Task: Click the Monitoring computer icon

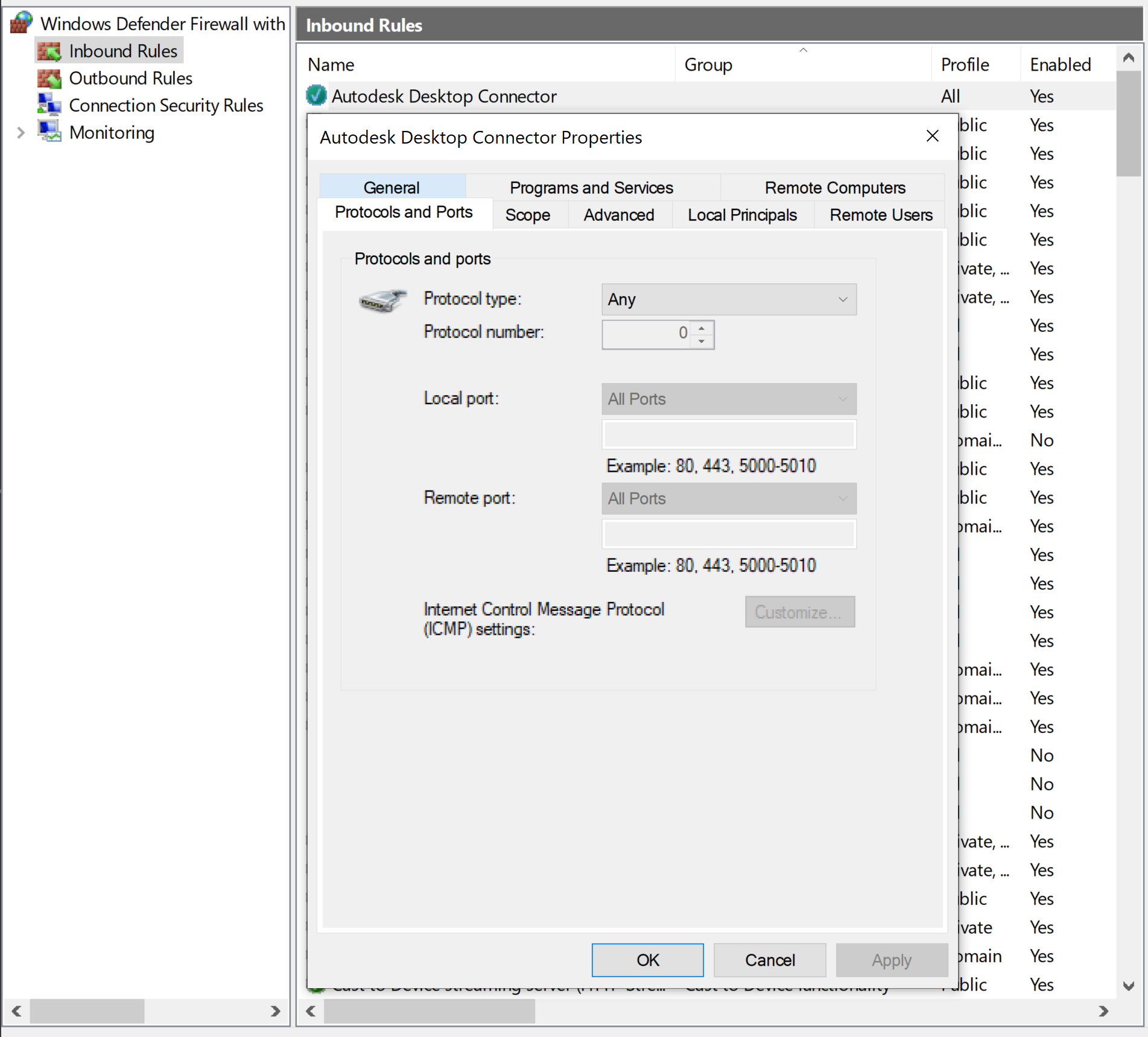Action: pos(49,132)
